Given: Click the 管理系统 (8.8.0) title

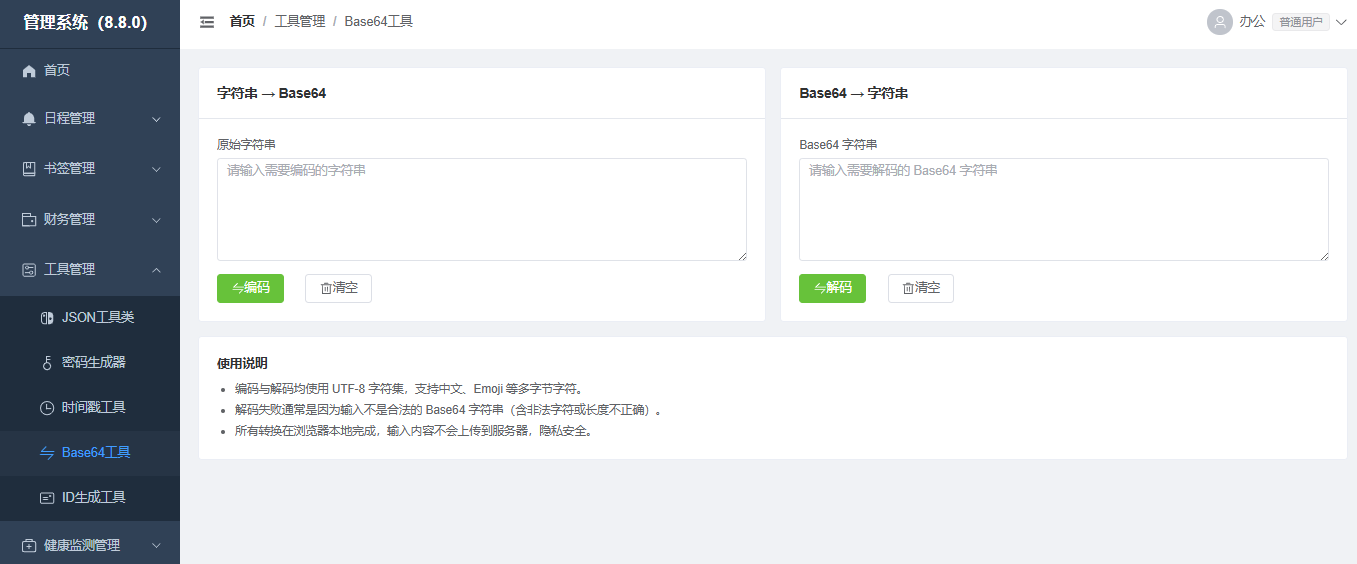Looking at the screenshot, I should [x=85, y=23].
